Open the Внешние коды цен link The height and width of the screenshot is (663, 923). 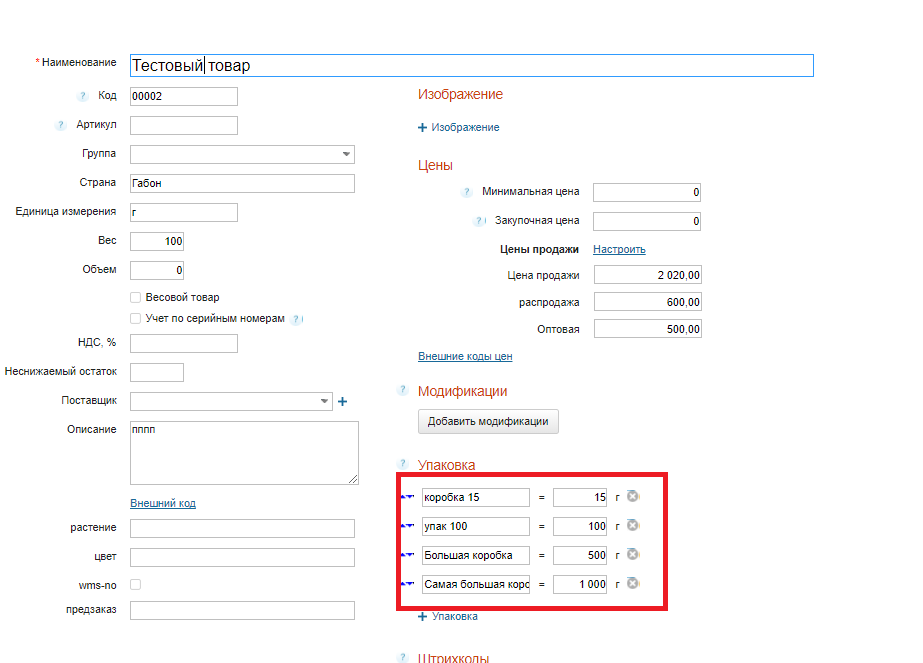click(x=465, y=356)
